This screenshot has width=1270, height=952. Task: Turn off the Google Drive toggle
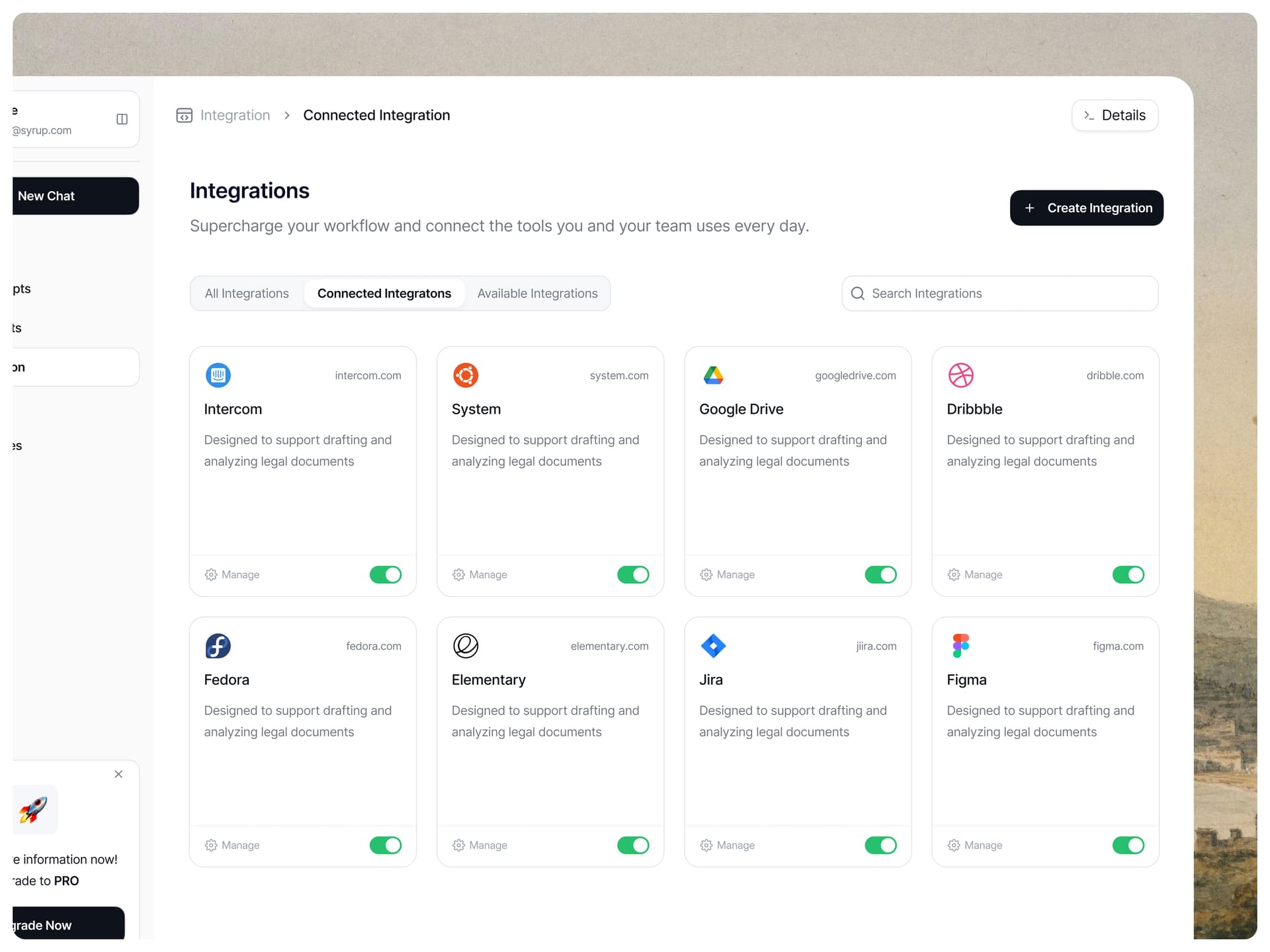880,575
